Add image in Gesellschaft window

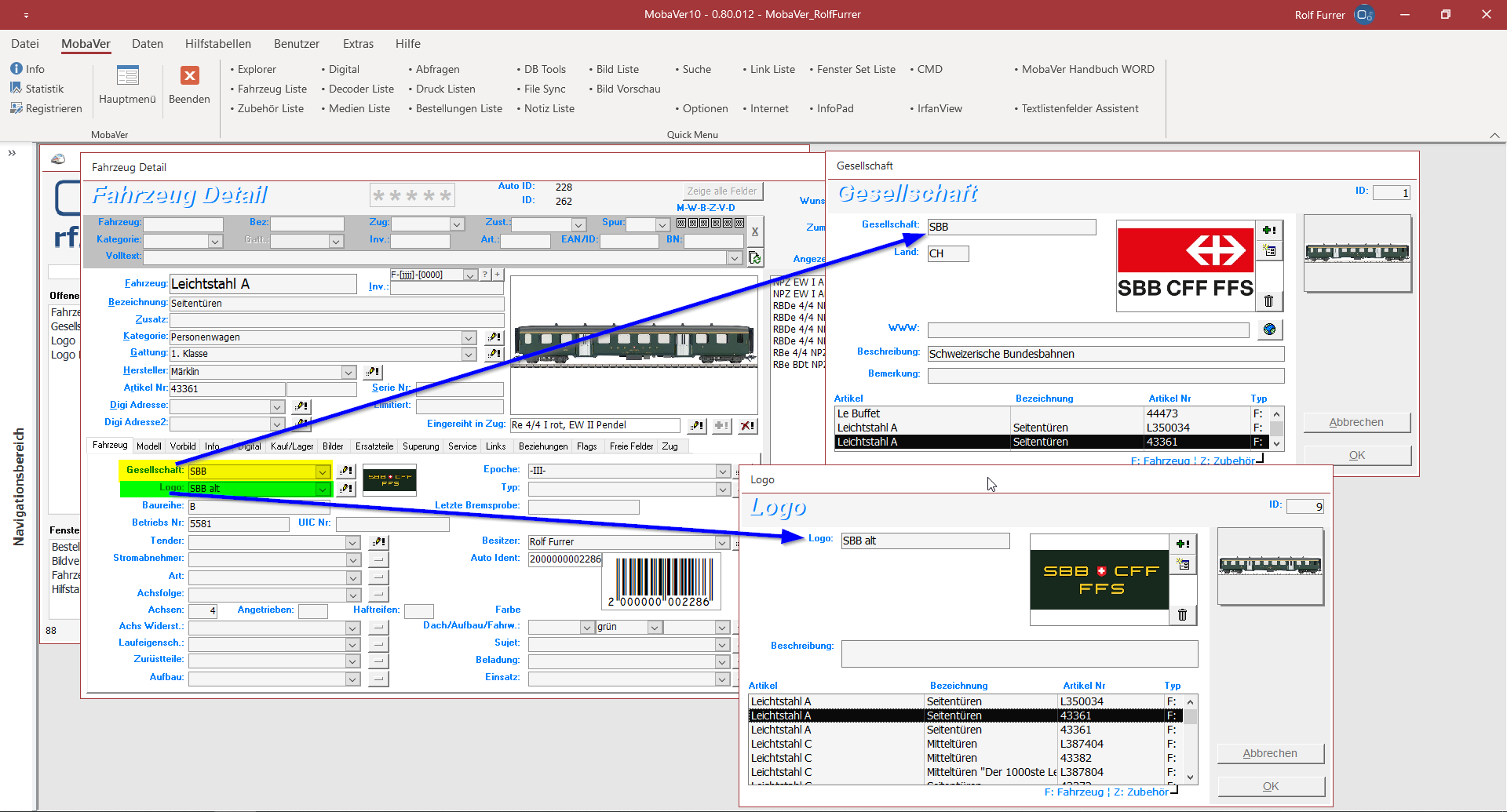coord(1269,230)
